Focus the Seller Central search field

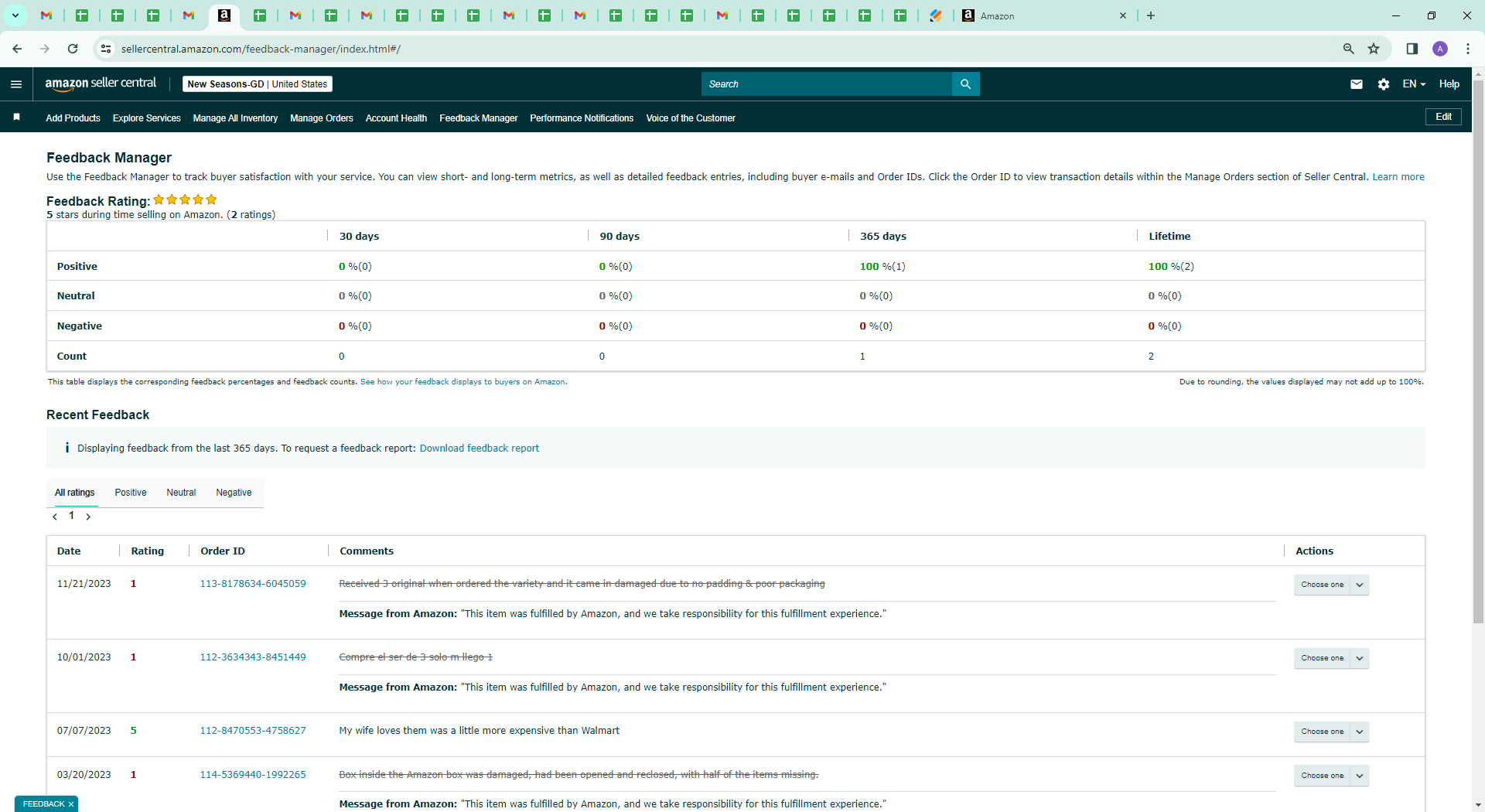(x=827, y=84)
